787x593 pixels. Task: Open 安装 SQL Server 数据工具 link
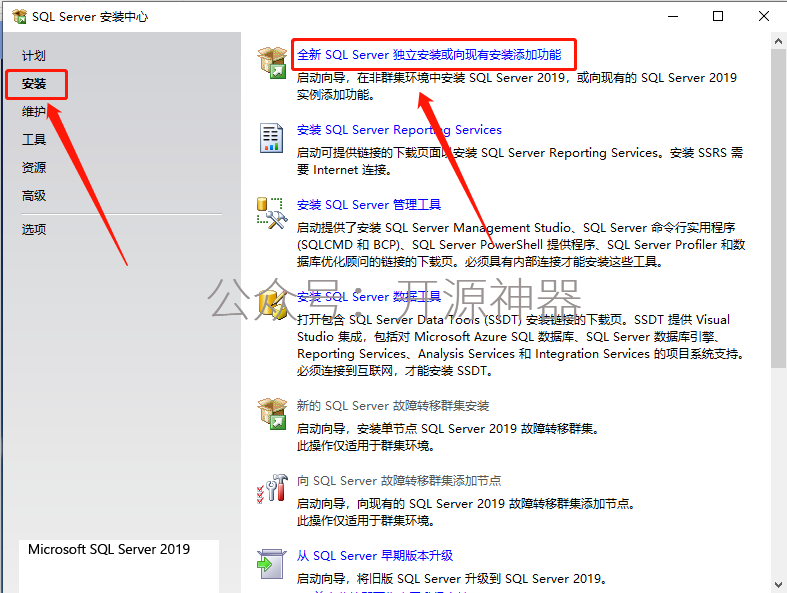[x=369, y=296]
